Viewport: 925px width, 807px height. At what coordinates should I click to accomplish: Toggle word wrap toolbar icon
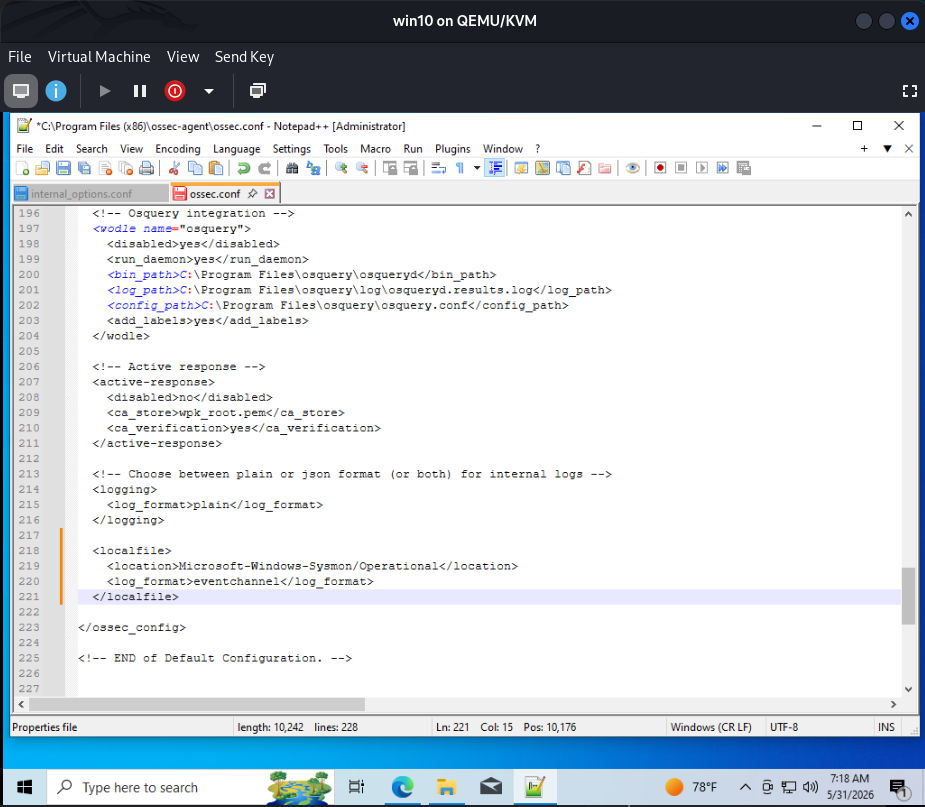pyautogui.click(x=438, y=168)
